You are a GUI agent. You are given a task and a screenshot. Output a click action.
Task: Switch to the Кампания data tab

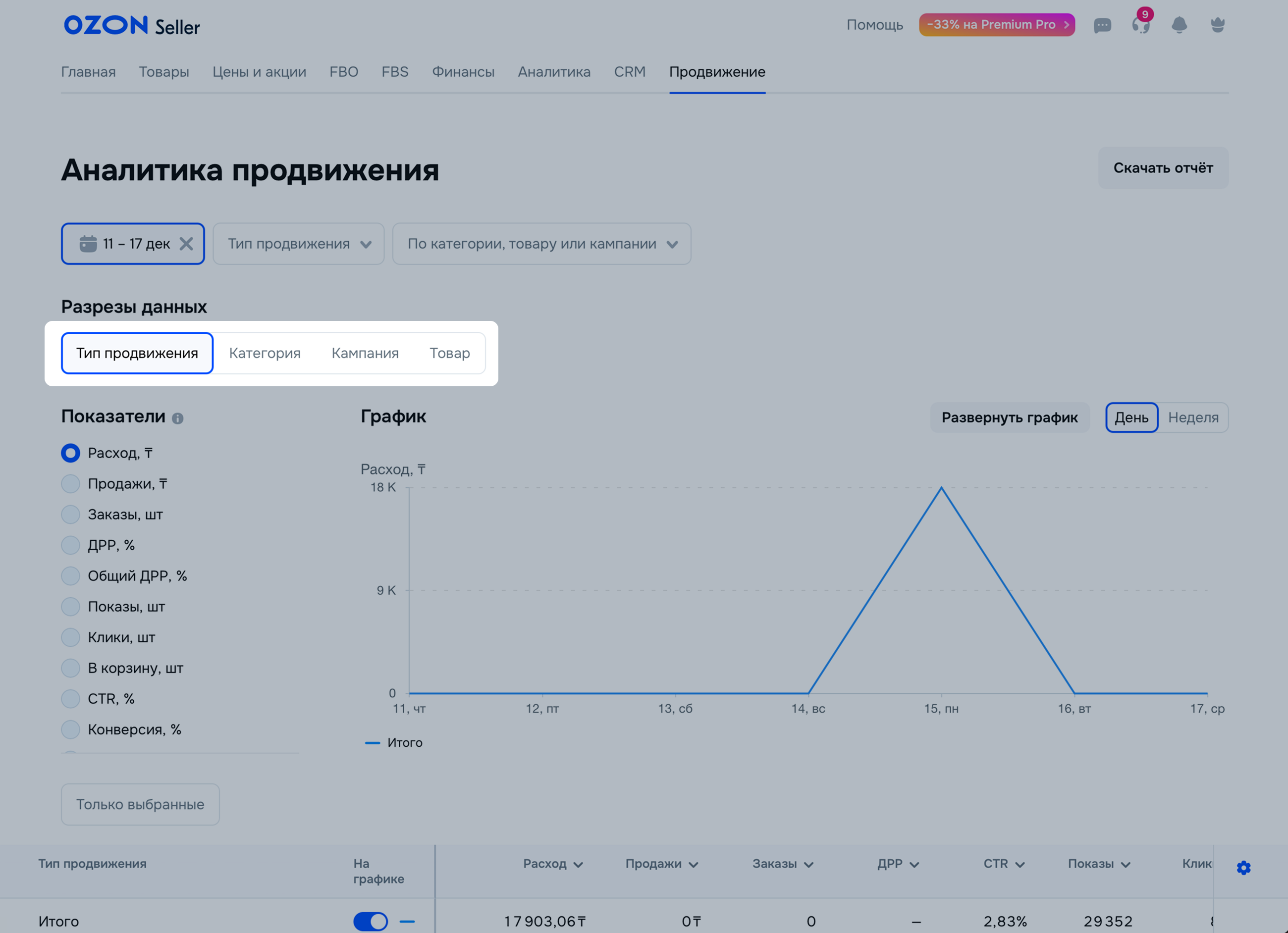[x=365, y=353]
